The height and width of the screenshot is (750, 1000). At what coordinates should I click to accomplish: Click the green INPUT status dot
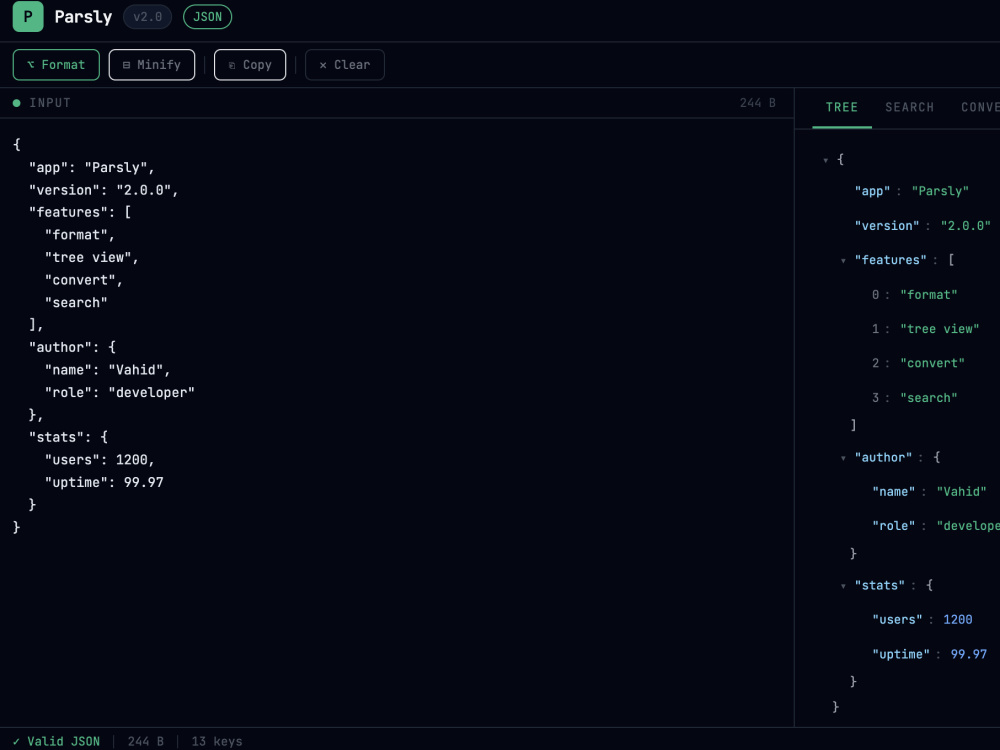pyautogui.click(x=17, y=103)
